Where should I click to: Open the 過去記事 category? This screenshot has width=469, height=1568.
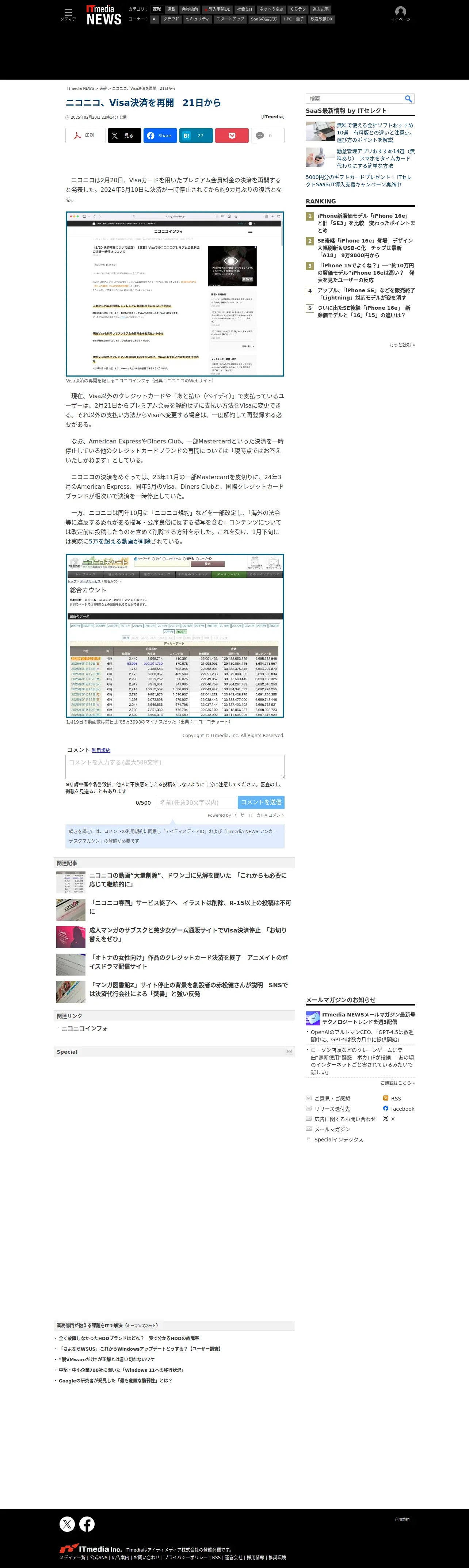pyautogui.click(x=320, y=9)
